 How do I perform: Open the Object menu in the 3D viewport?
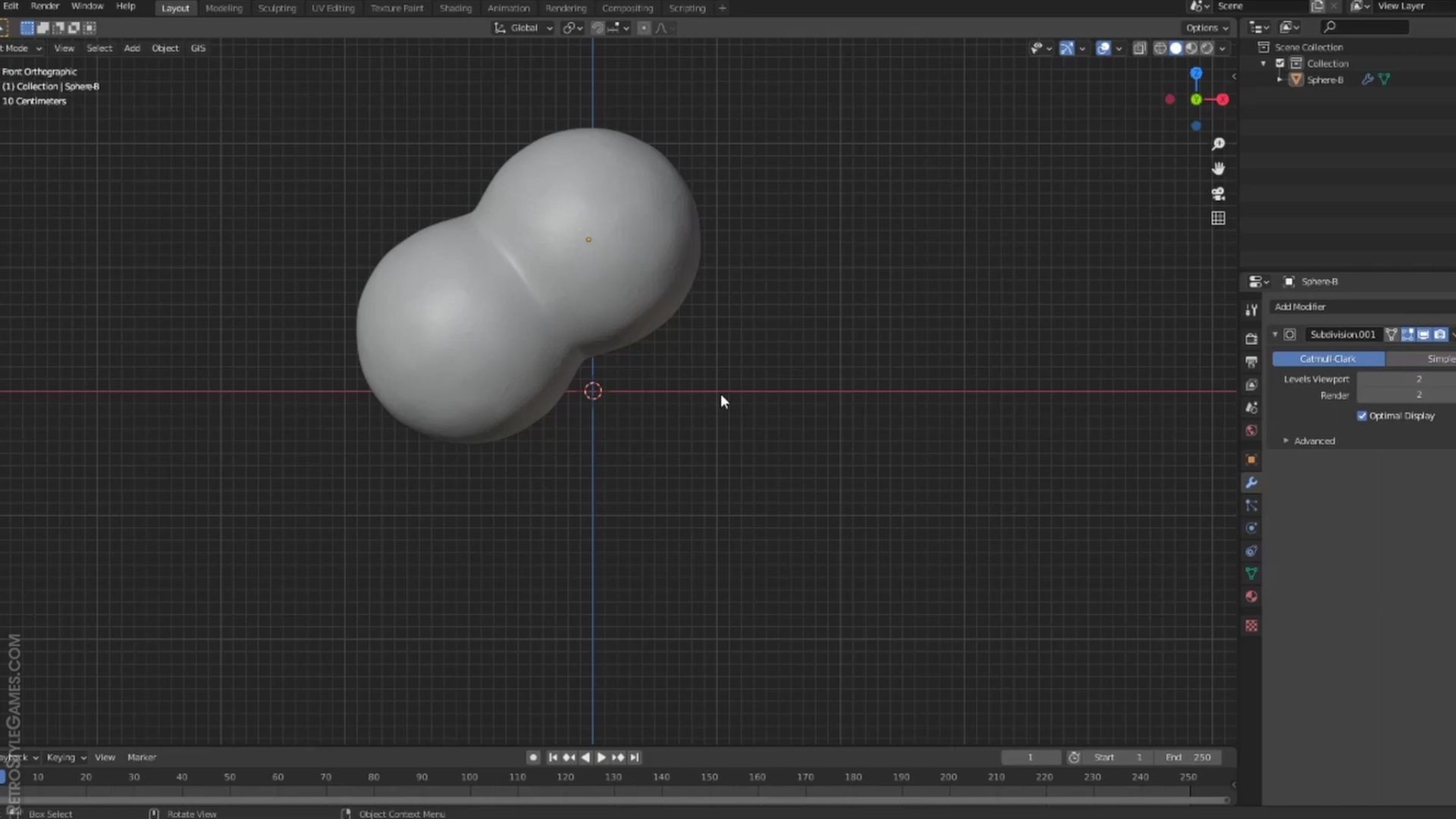point(165,48)
